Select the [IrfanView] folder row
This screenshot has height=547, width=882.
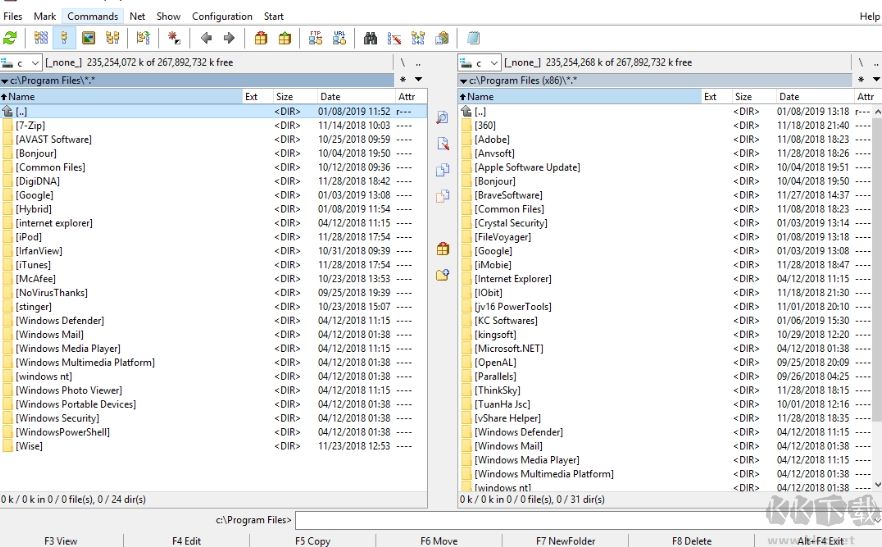pyautogui.click(x=213, y=250)
